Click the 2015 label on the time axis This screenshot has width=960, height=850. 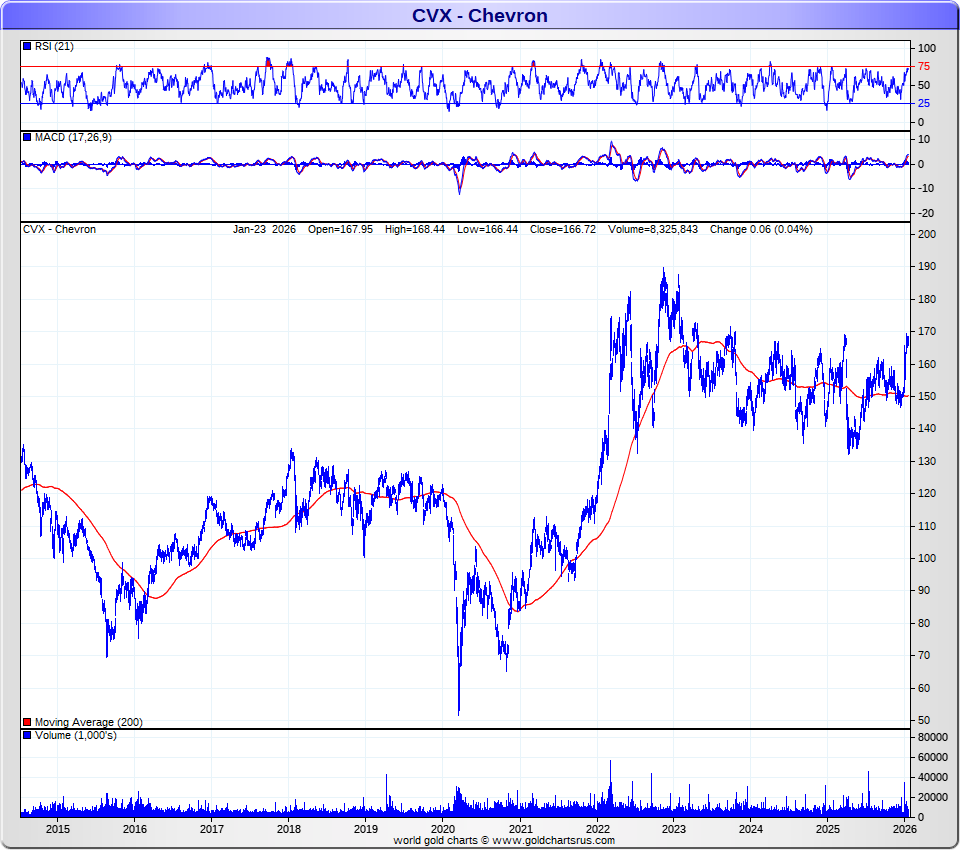58,829
